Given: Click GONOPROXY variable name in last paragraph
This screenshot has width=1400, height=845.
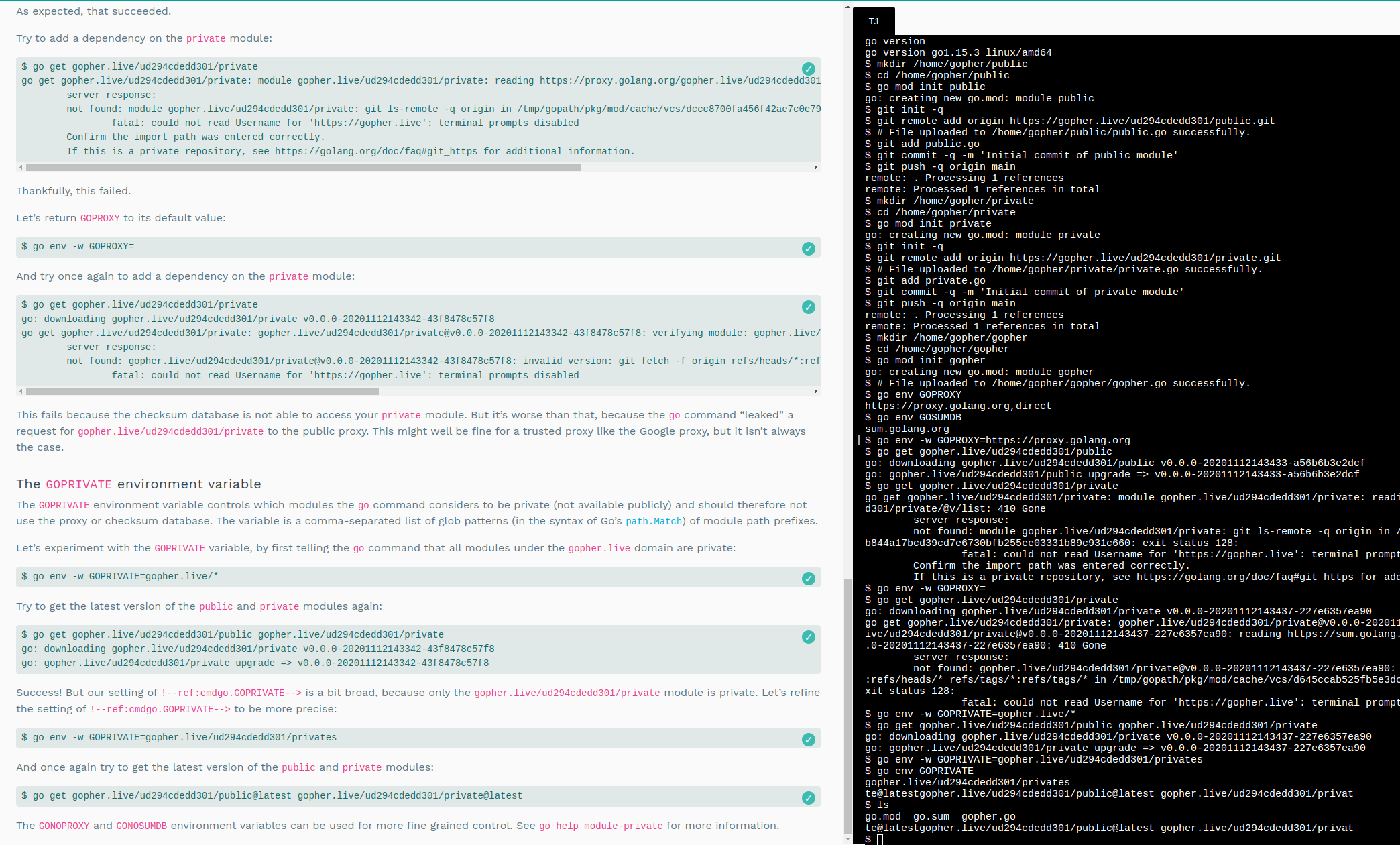Looking at the screenshot, I should [x=64, y=826].
